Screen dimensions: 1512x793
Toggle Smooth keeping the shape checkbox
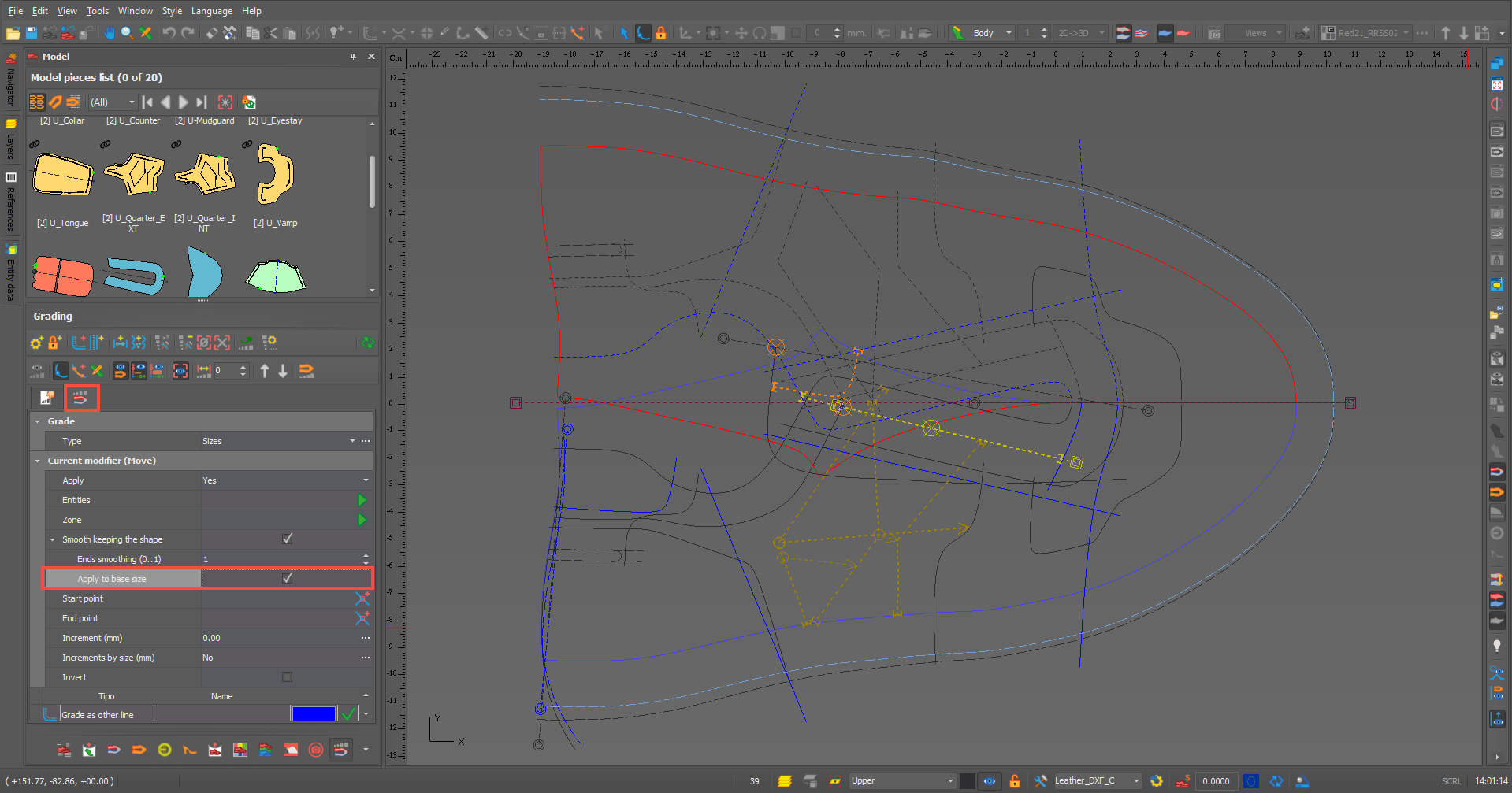coord(287,539)
